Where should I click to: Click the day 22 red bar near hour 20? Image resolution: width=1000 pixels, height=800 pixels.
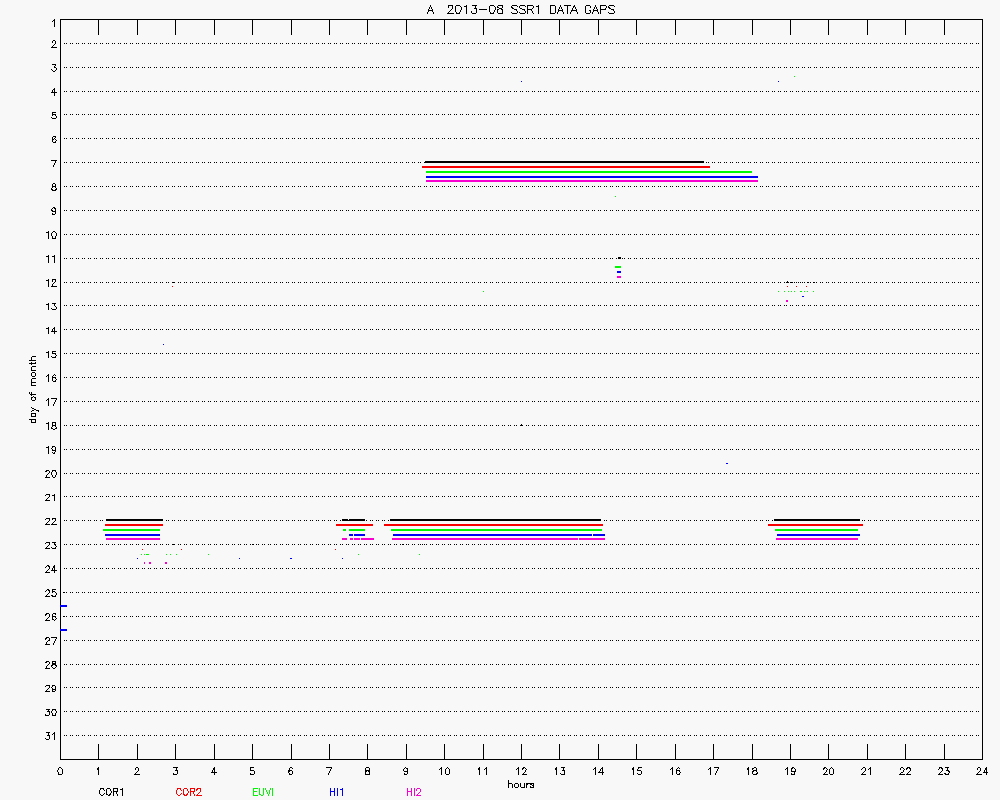(x=815, y=525)
